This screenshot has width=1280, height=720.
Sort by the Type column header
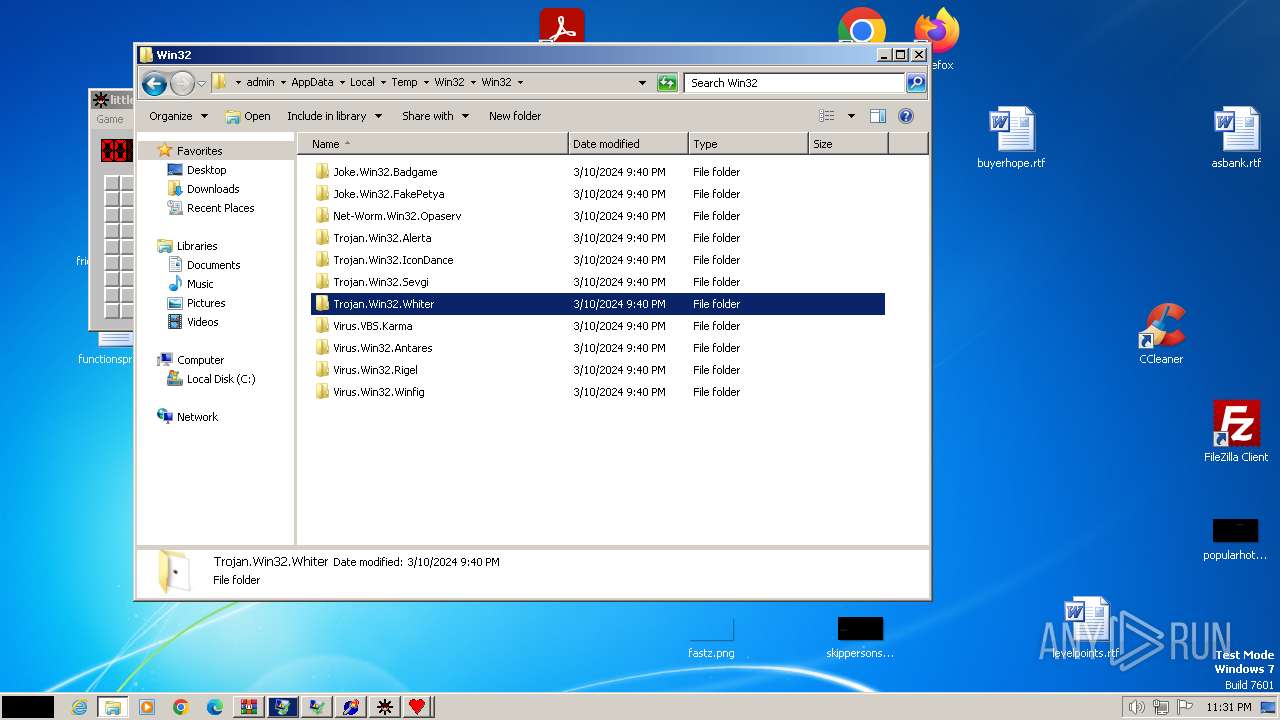point(748,144)
